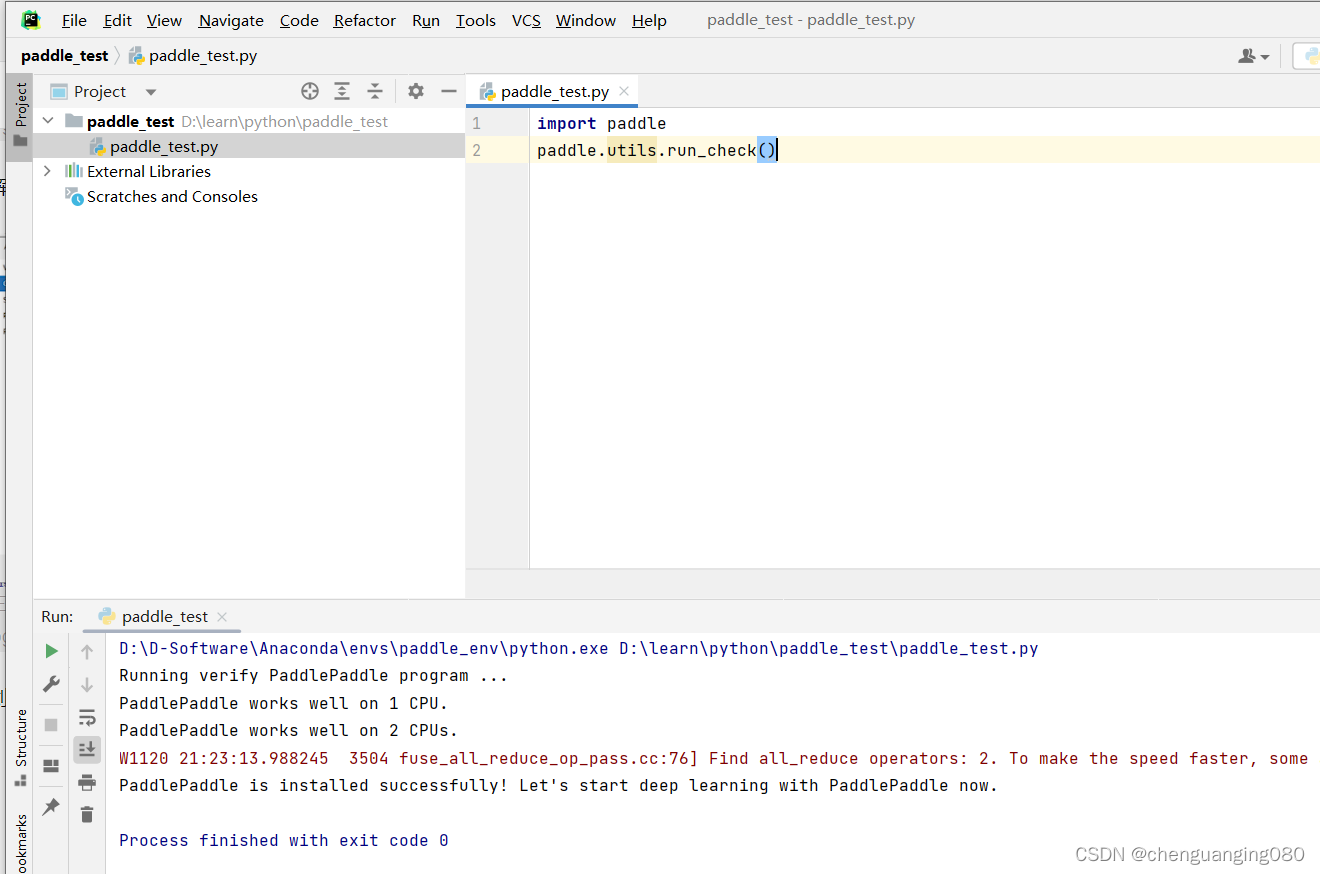Close the paddle_test.py editor tab
Viewport: 1320px width, 874px height.
click(x=624, y=91)
